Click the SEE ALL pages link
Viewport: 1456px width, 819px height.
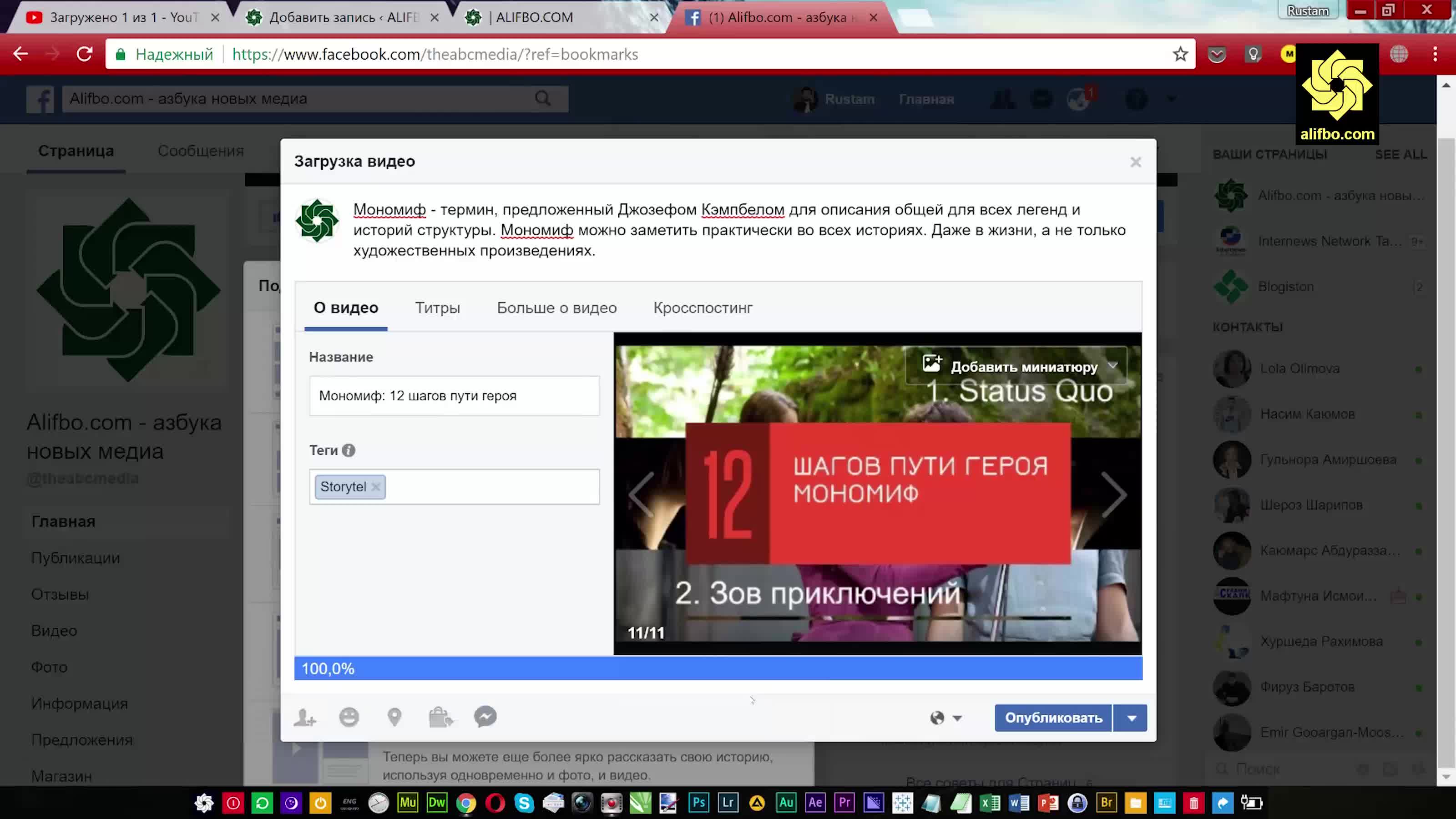pos(1400,154)
